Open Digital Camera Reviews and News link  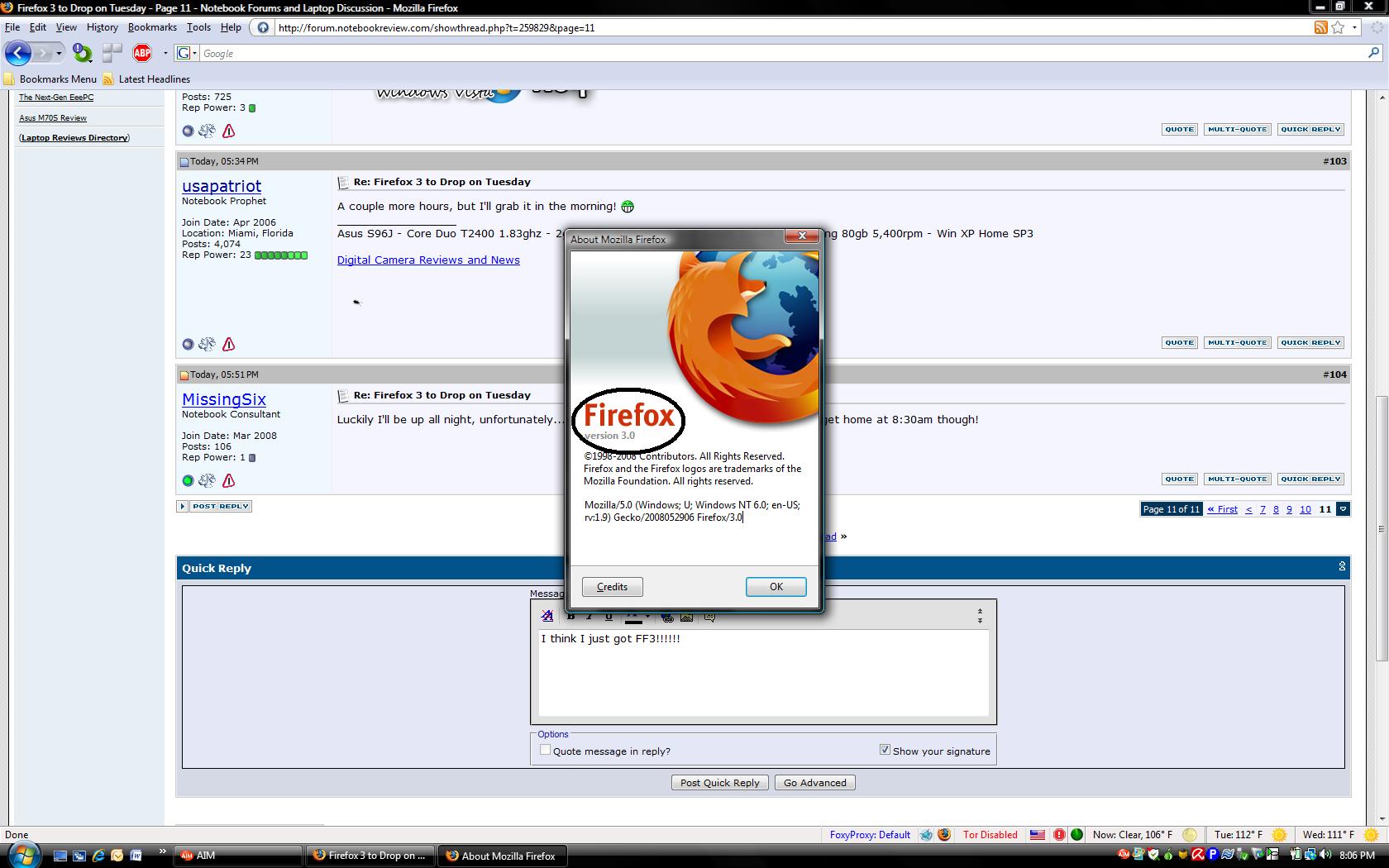tap(428, 260)
